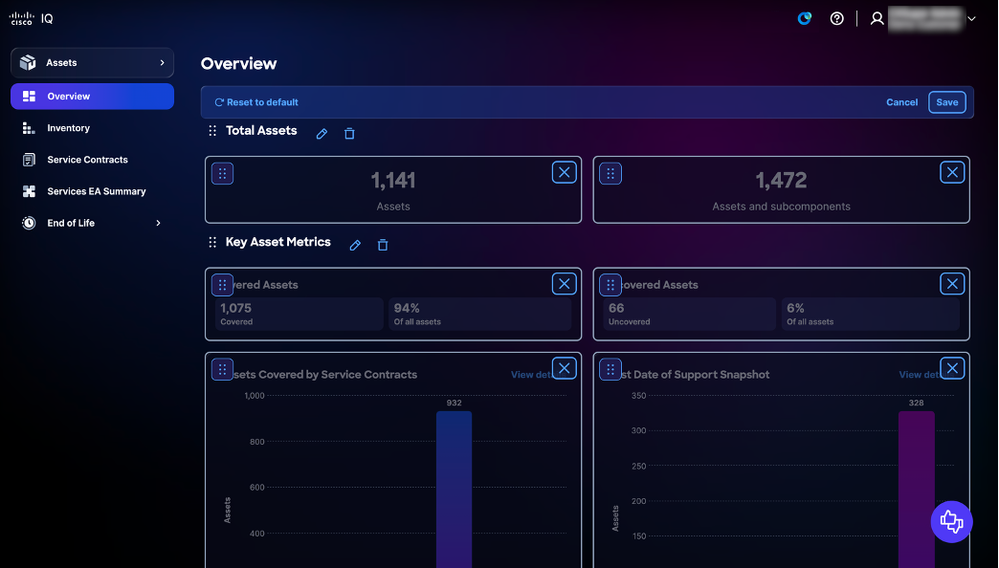Click drag handle on Assets and subcomponents card
Viewport: 999px width, 568px height.
pos(610,173)
